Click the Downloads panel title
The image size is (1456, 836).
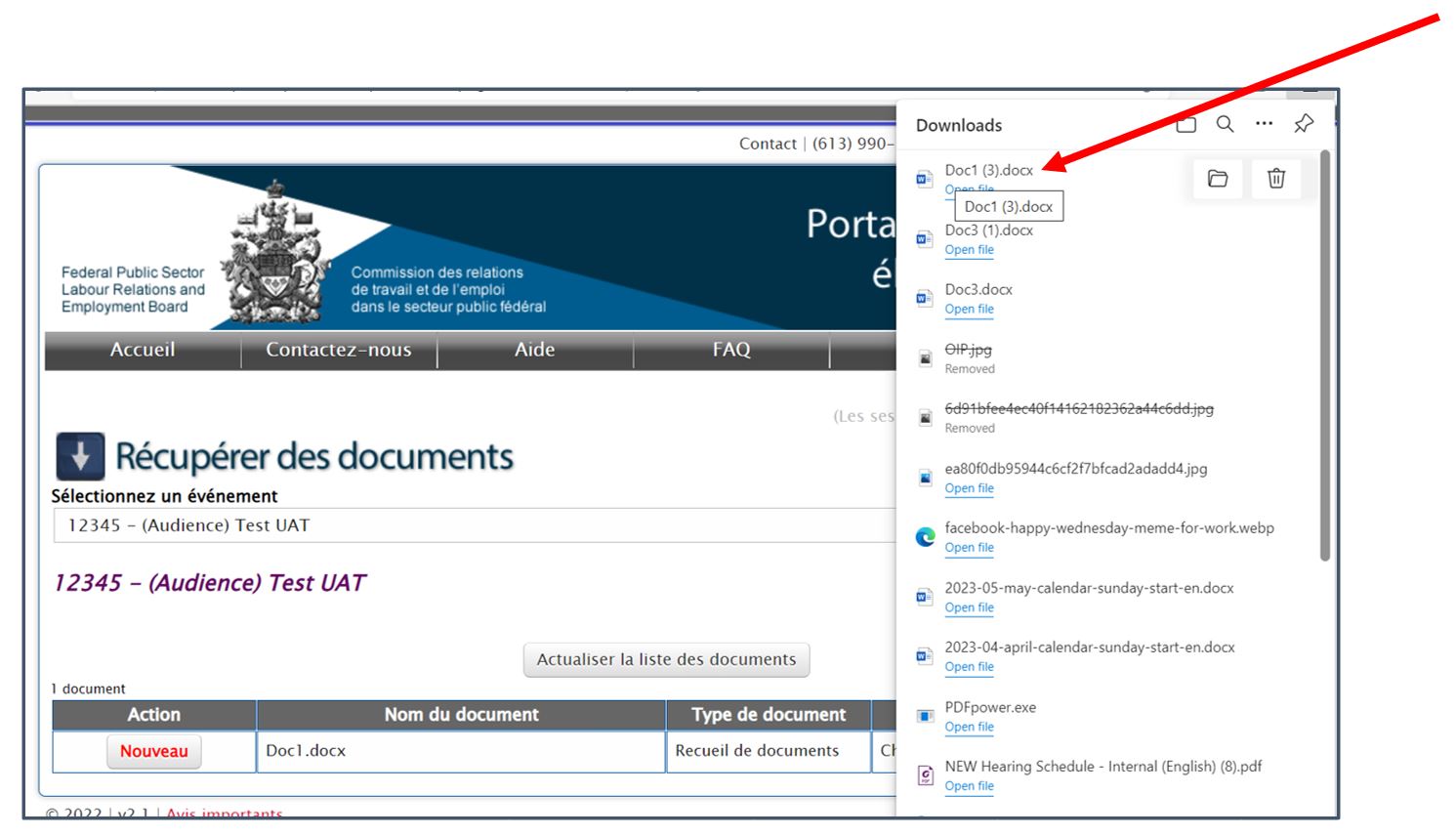coord(959,125)
